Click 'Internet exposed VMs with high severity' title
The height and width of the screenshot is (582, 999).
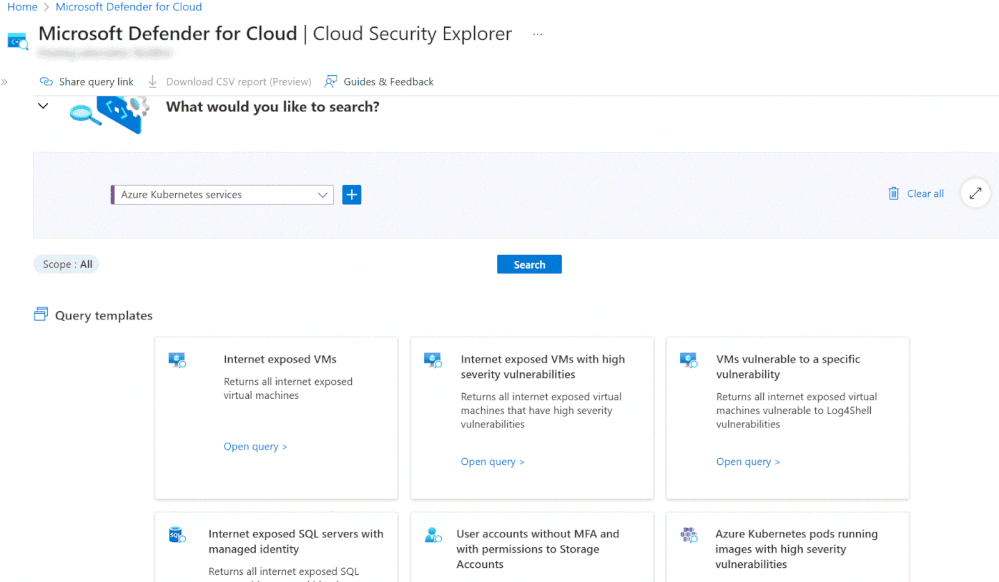pyautogui.click(x=543, y=367)
